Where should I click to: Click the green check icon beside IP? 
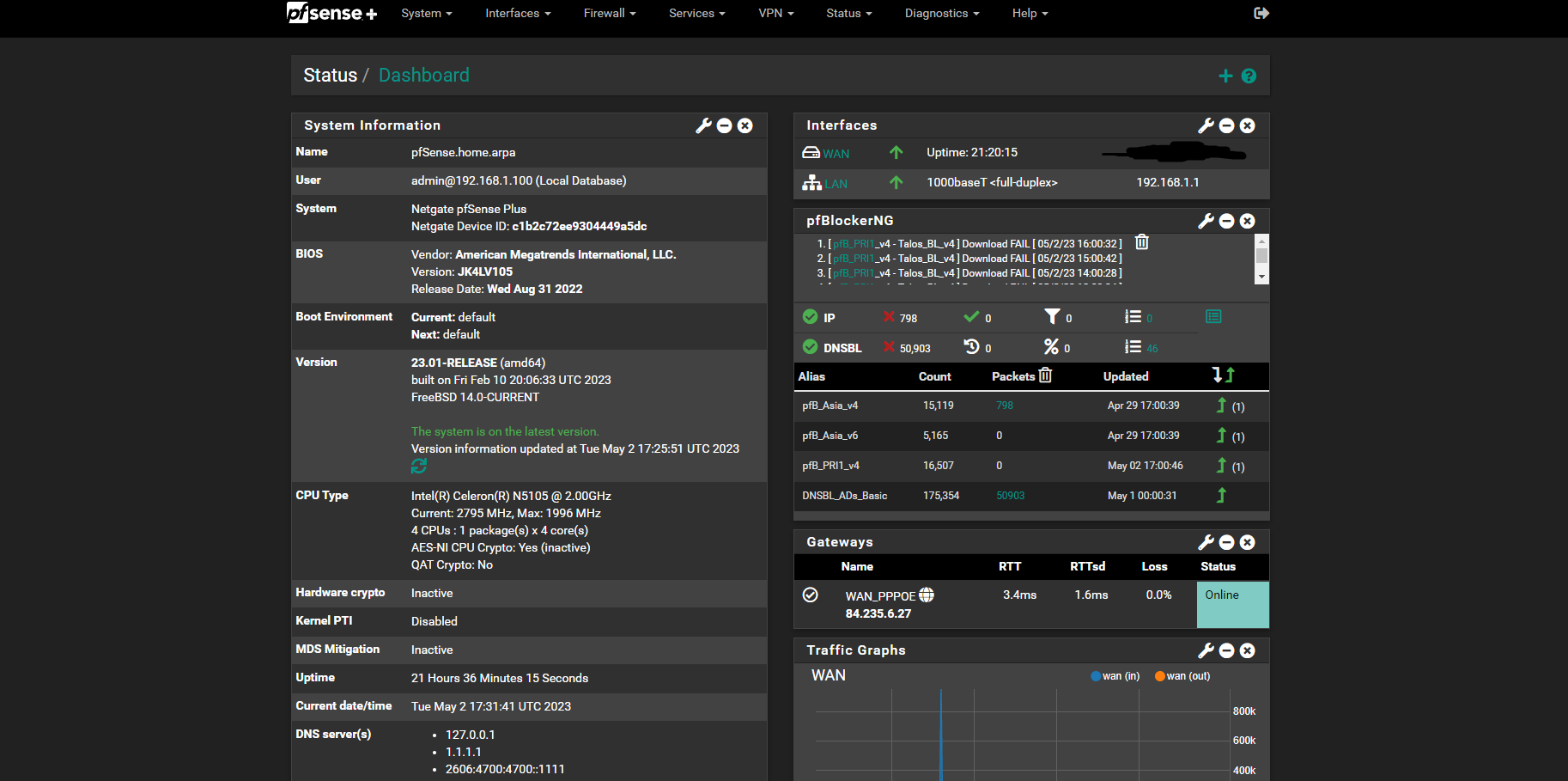[810, 317]
